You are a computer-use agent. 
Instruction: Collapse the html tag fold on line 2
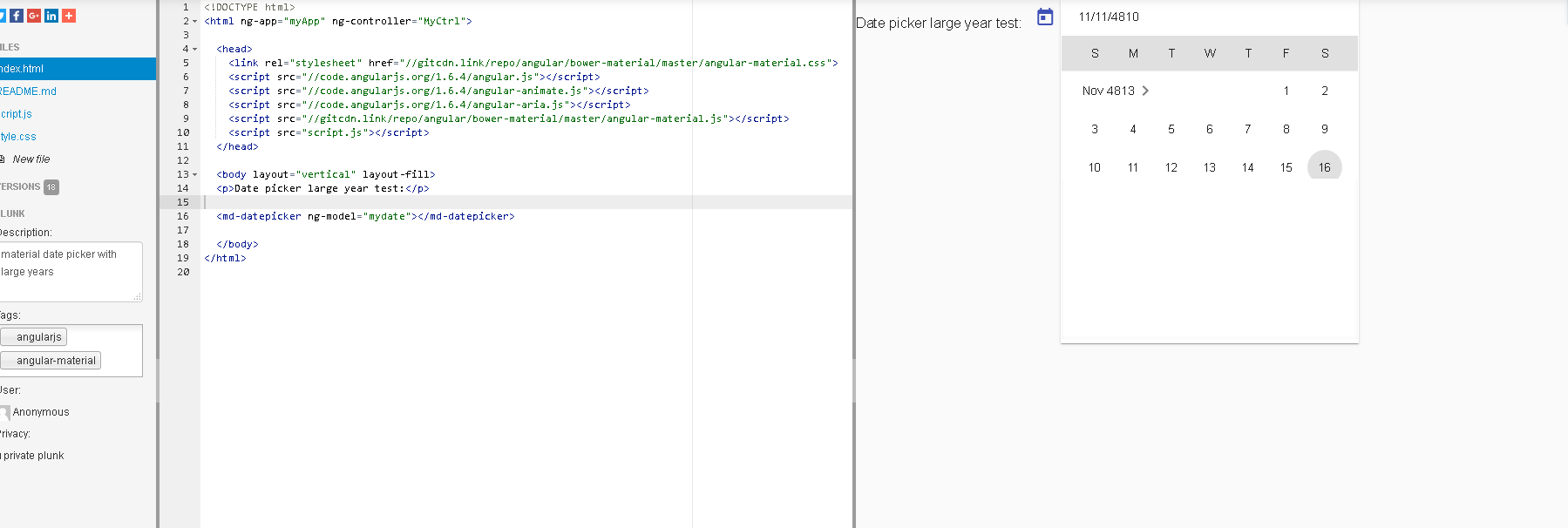[x=194, y=21]
